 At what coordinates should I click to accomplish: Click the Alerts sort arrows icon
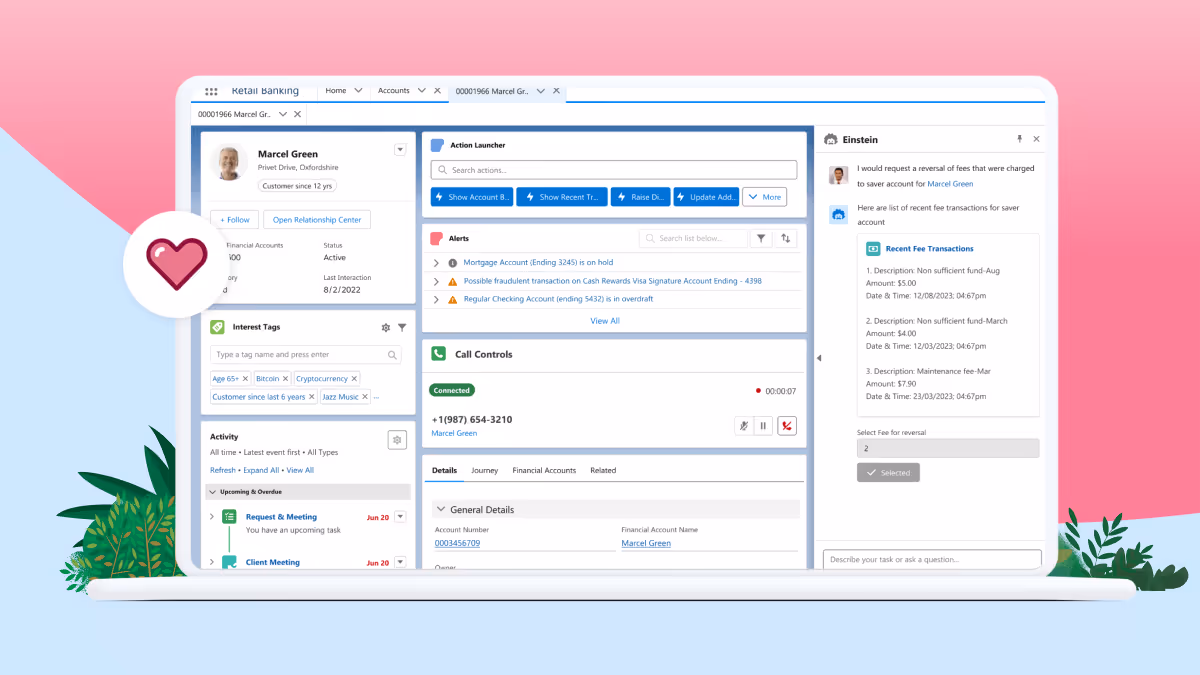[x=786, y=238]
